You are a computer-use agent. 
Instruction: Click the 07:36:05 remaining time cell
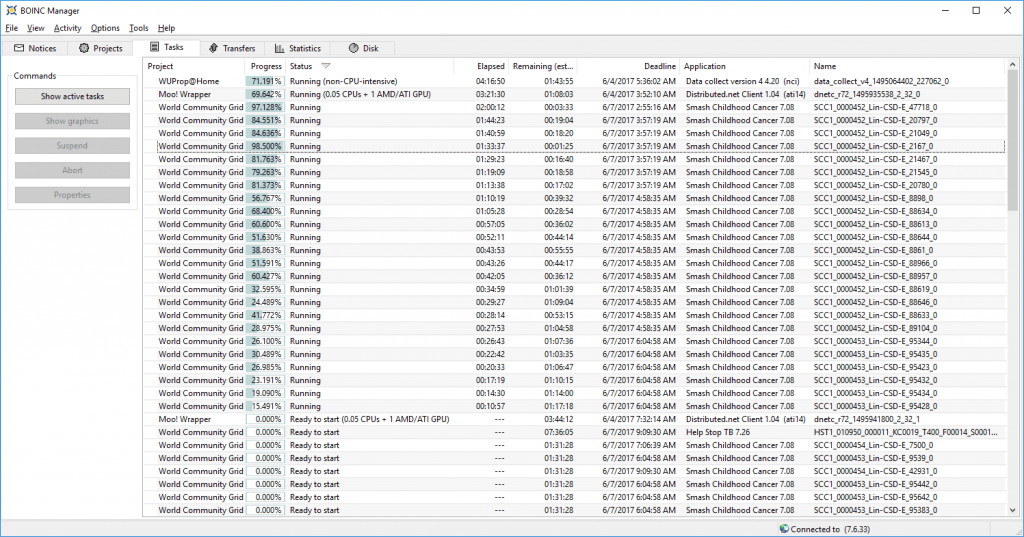(558, 432)
